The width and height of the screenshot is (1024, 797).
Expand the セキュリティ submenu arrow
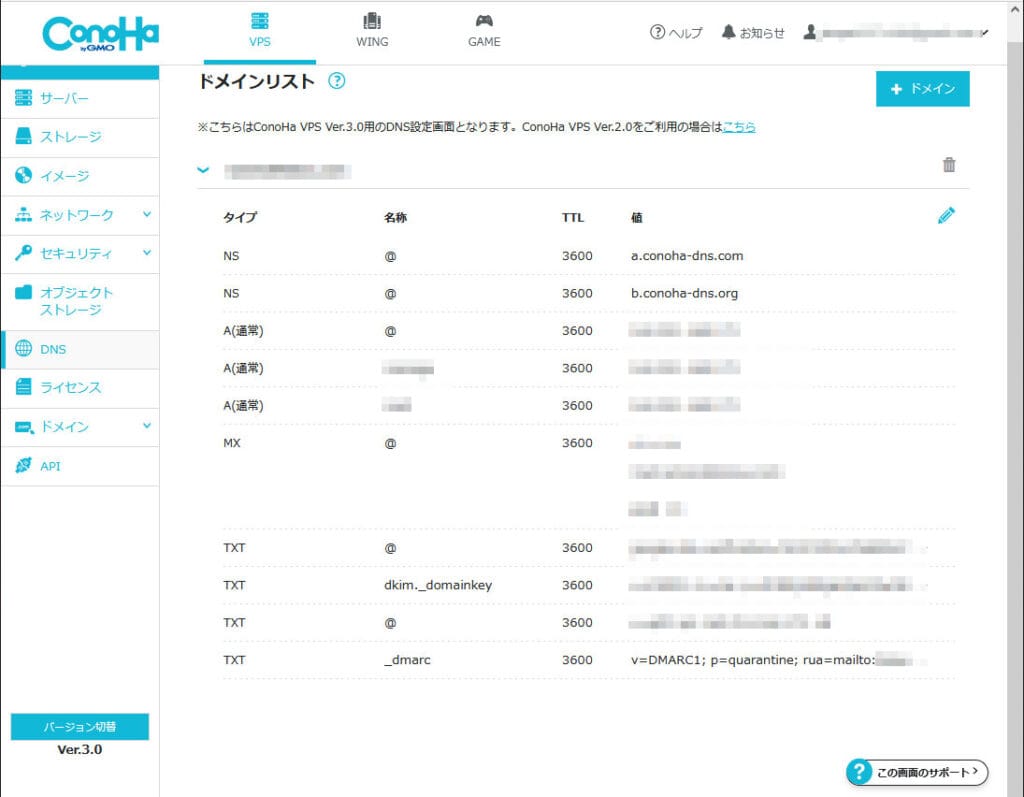[147, 253]
